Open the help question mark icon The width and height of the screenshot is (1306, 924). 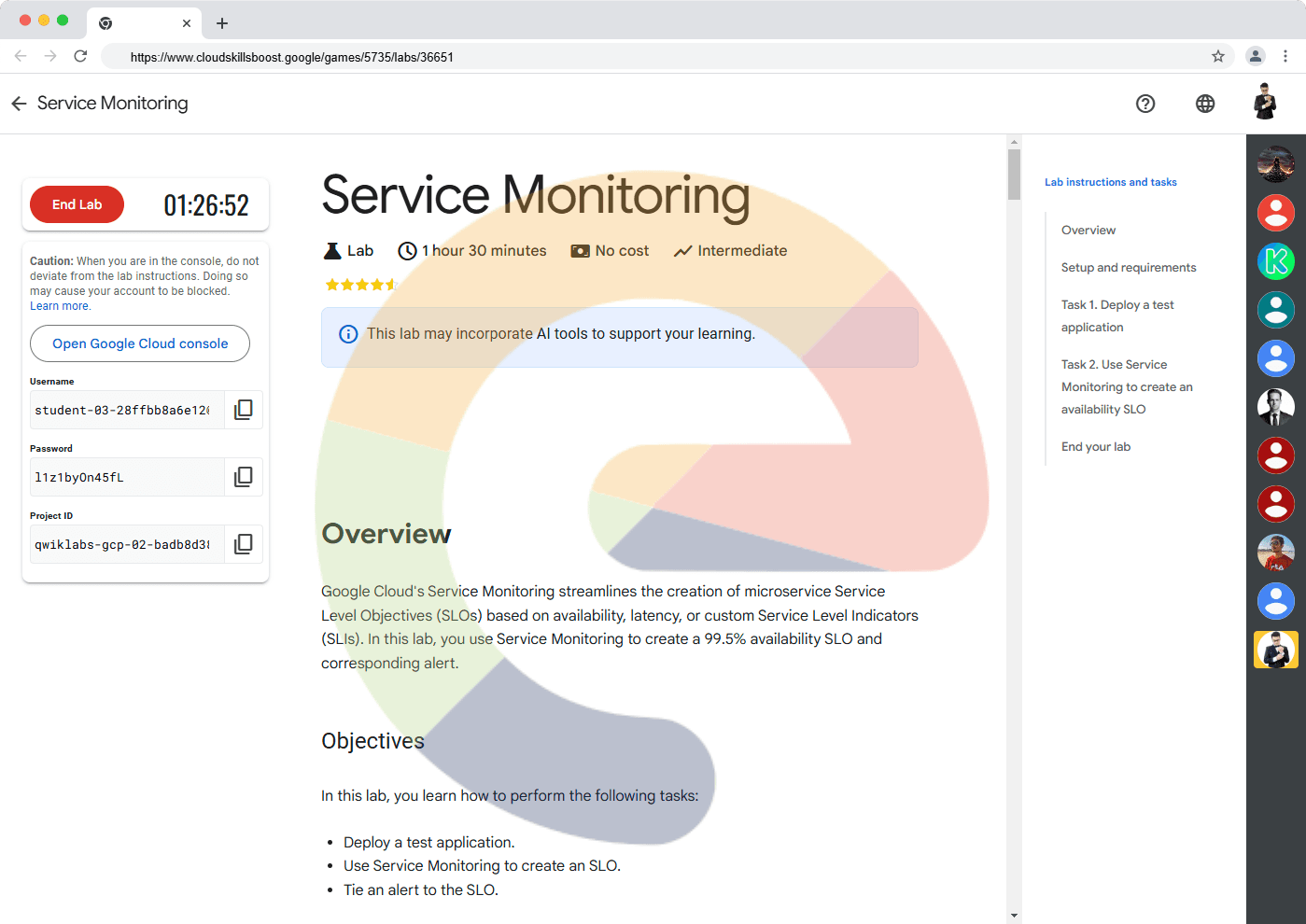1145,104
